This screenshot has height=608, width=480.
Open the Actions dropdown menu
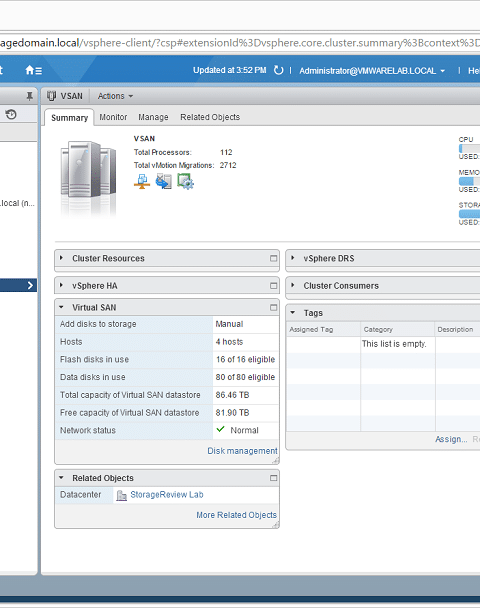[x=115, y=96]
